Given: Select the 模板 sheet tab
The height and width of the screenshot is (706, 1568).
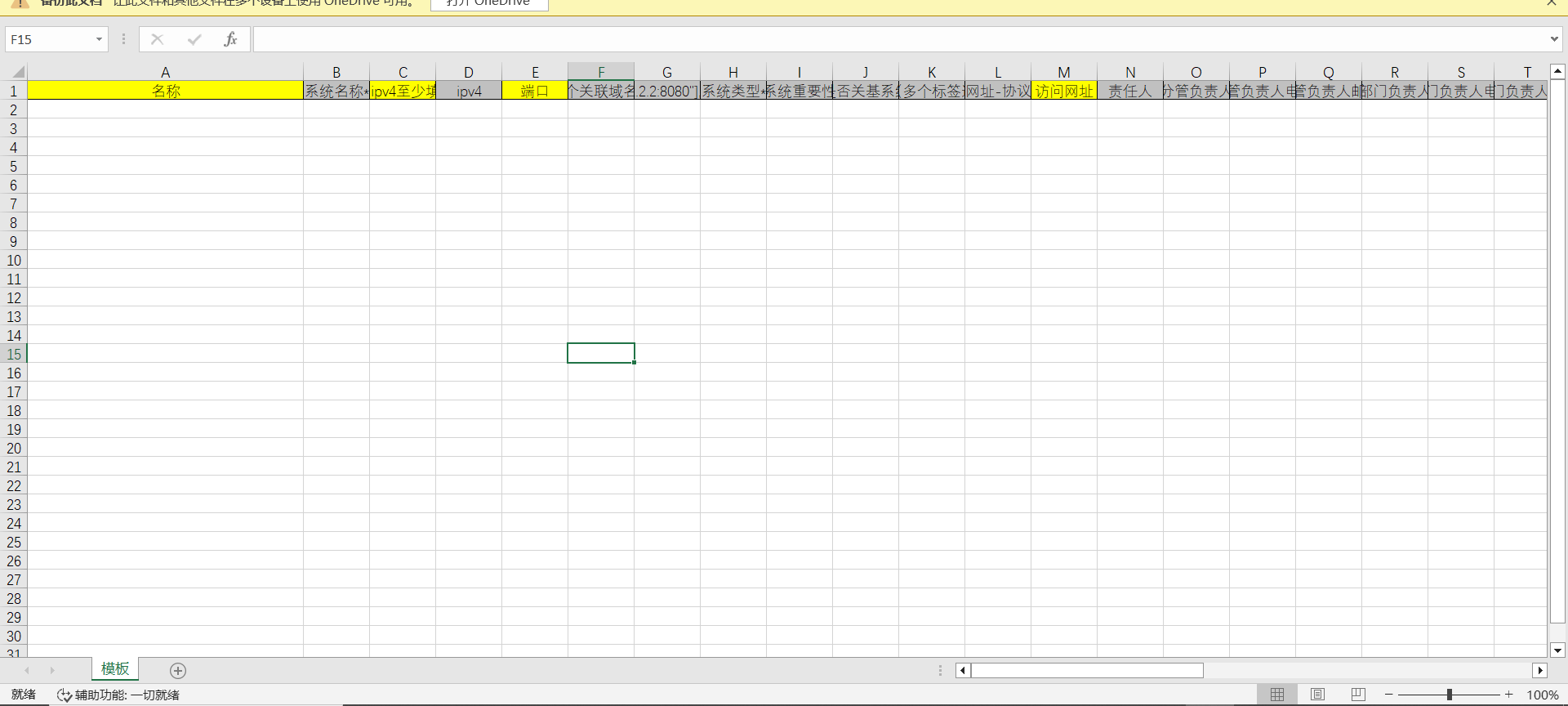Looking at the screenshot, I should [115, 669].
